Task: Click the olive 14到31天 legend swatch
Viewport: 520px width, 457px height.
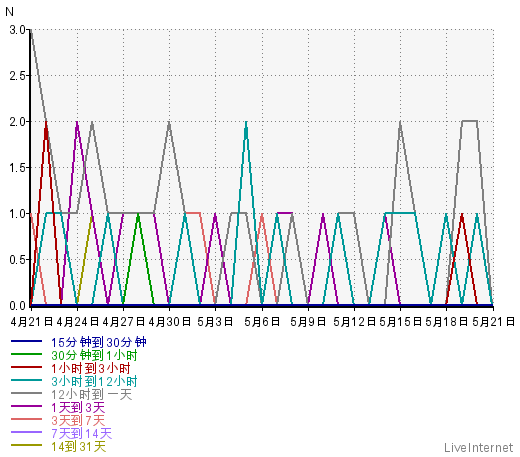Action: click(x=26, y=445)
